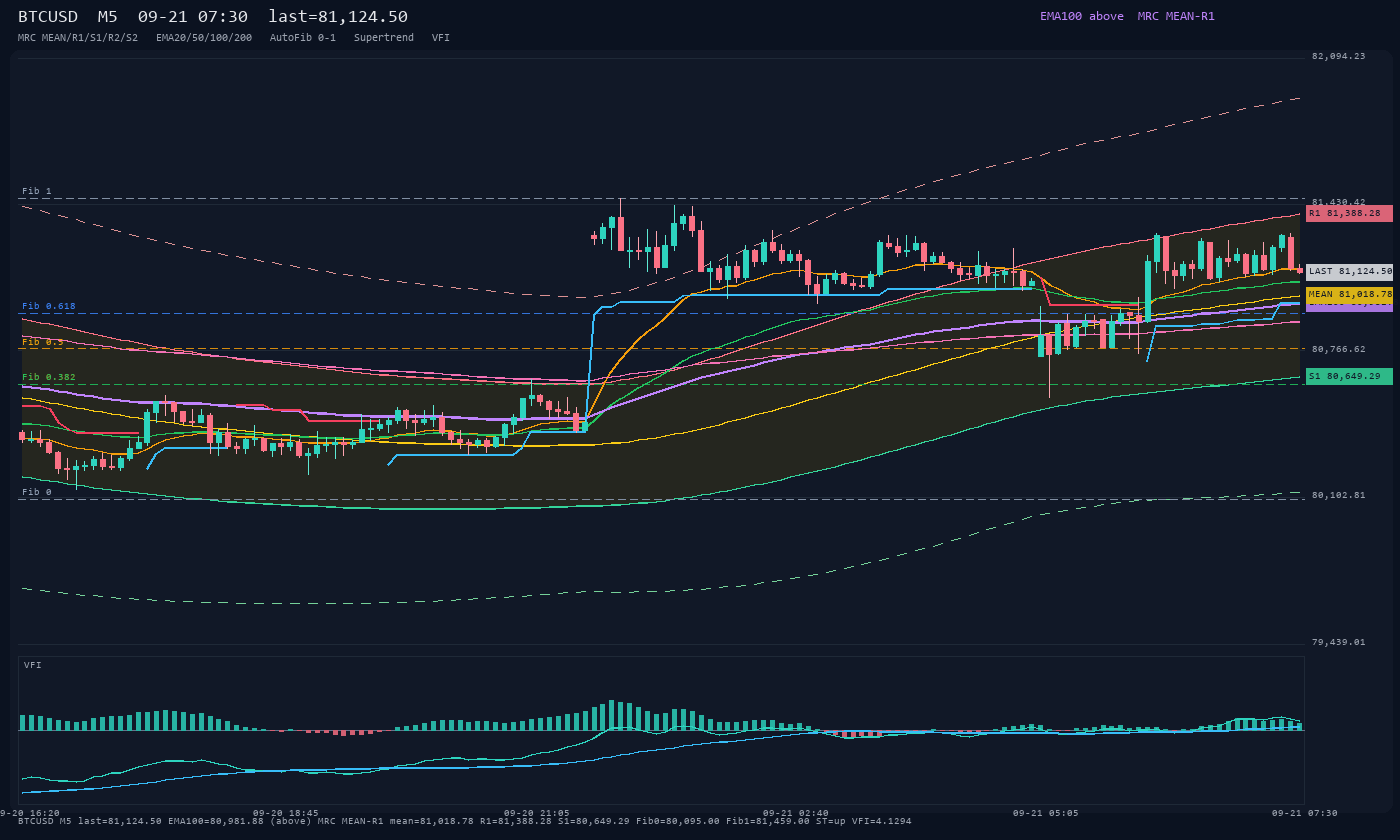Click the EMA100 above status text

pyautogui.click(x=1081, y=16)
